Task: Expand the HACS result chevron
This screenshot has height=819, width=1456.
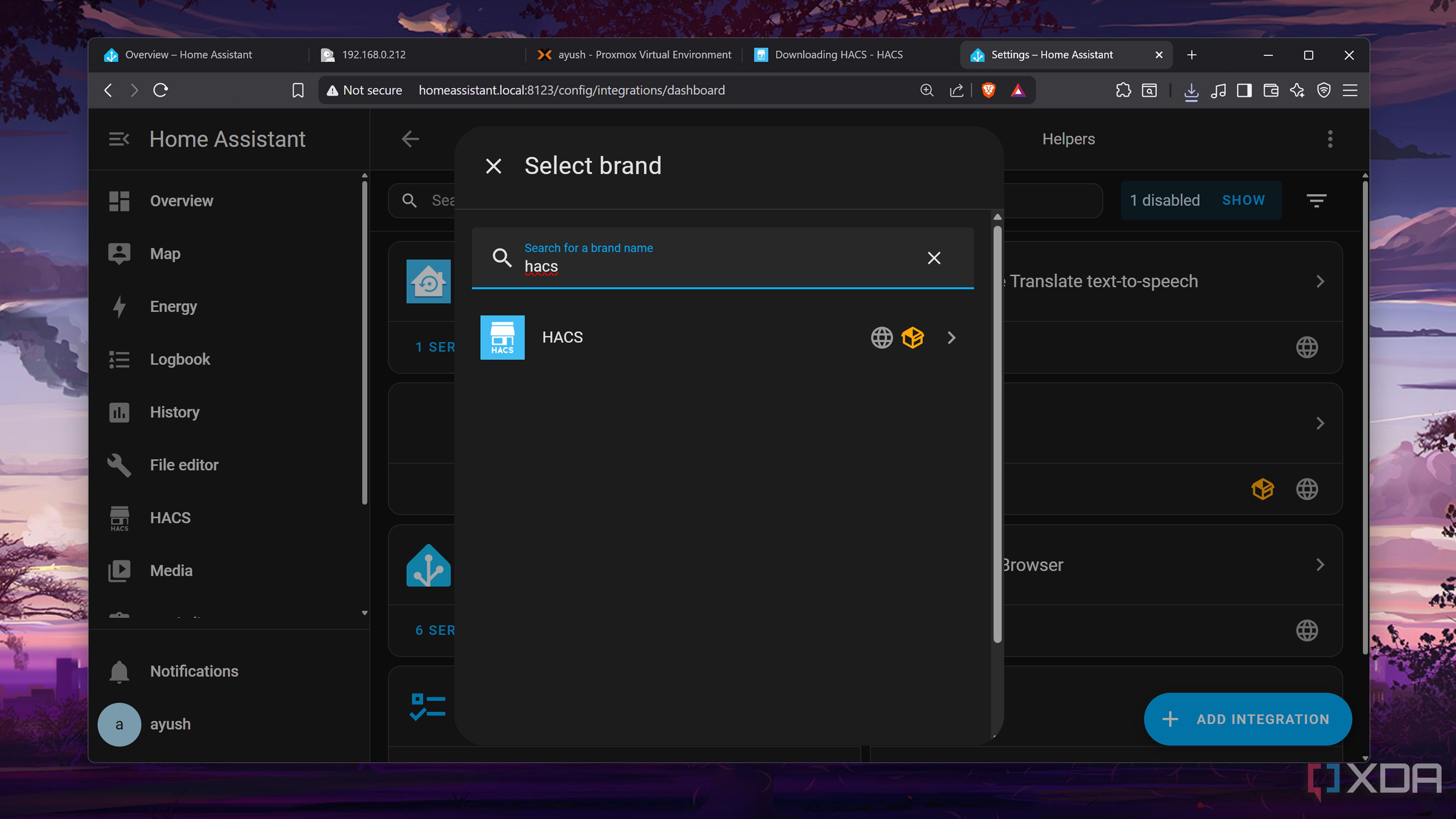Action: pos(951,338)
